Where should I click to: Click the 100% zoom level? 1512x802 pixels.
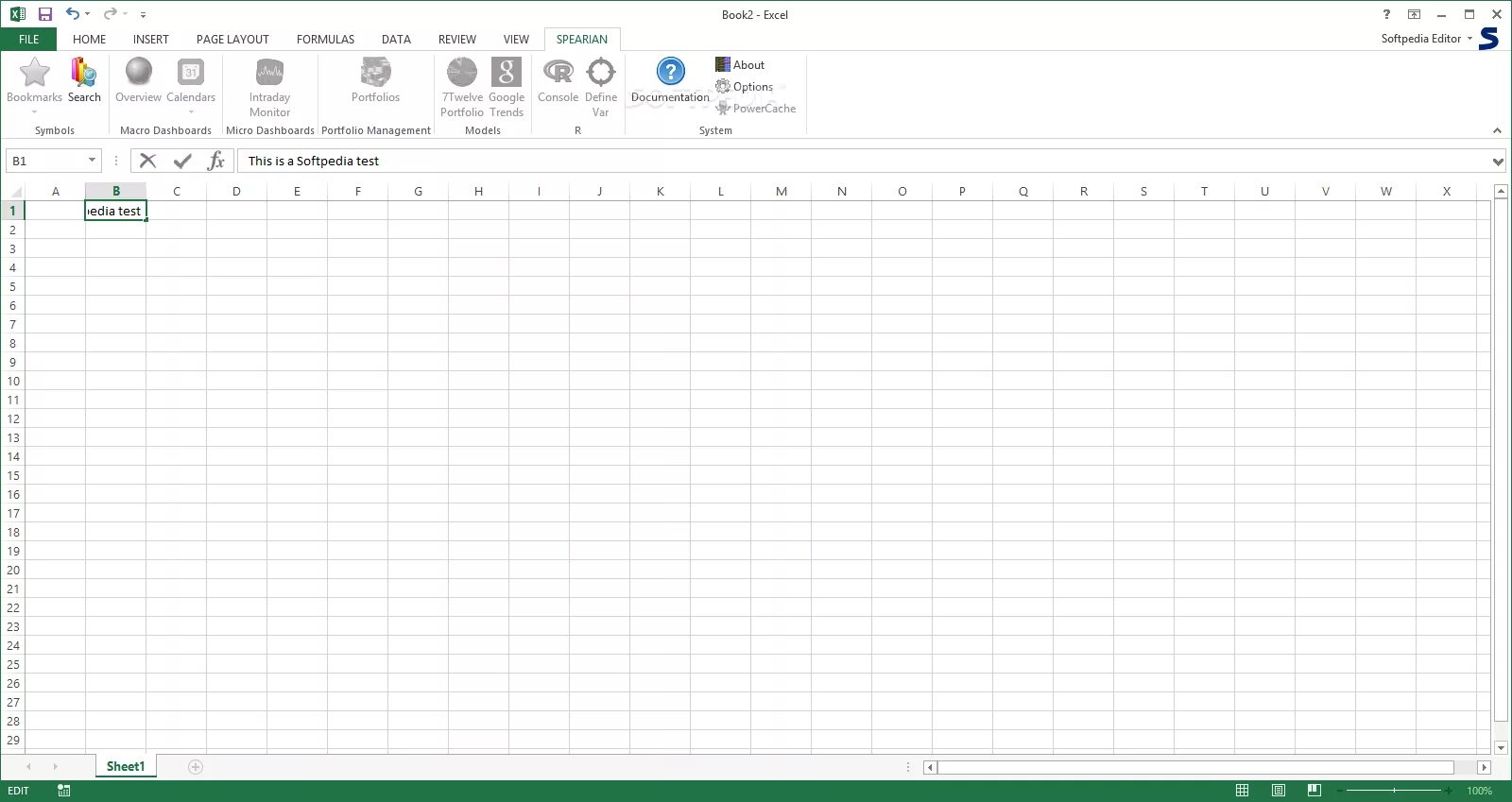(x=1479, y=791)
